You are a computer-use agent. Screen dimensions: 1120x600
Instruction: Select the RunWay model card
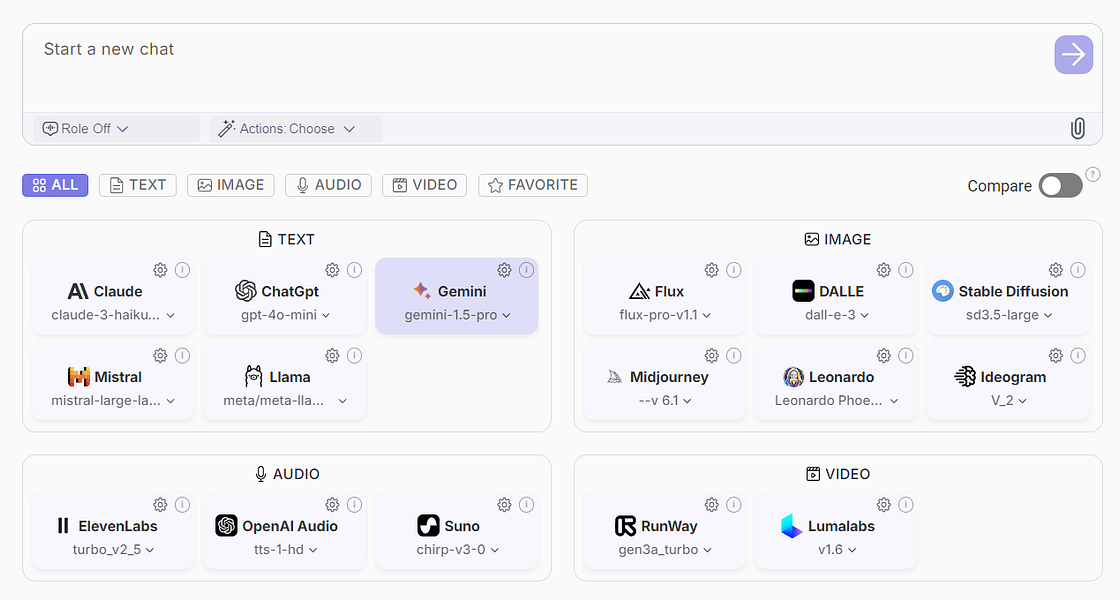pyautogui.click(x=664, y=531)
